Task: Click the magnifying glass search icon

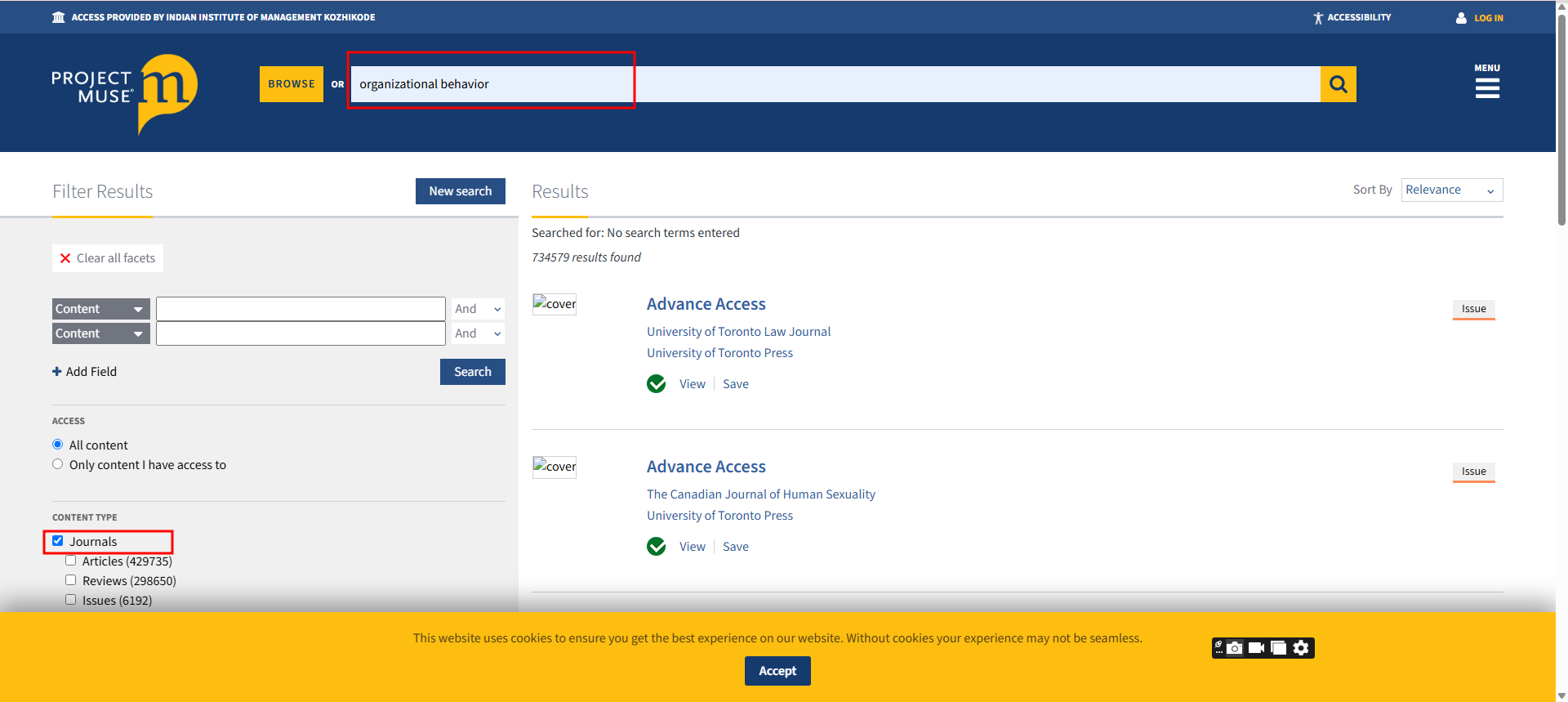Action: [x=1338, y=84]
